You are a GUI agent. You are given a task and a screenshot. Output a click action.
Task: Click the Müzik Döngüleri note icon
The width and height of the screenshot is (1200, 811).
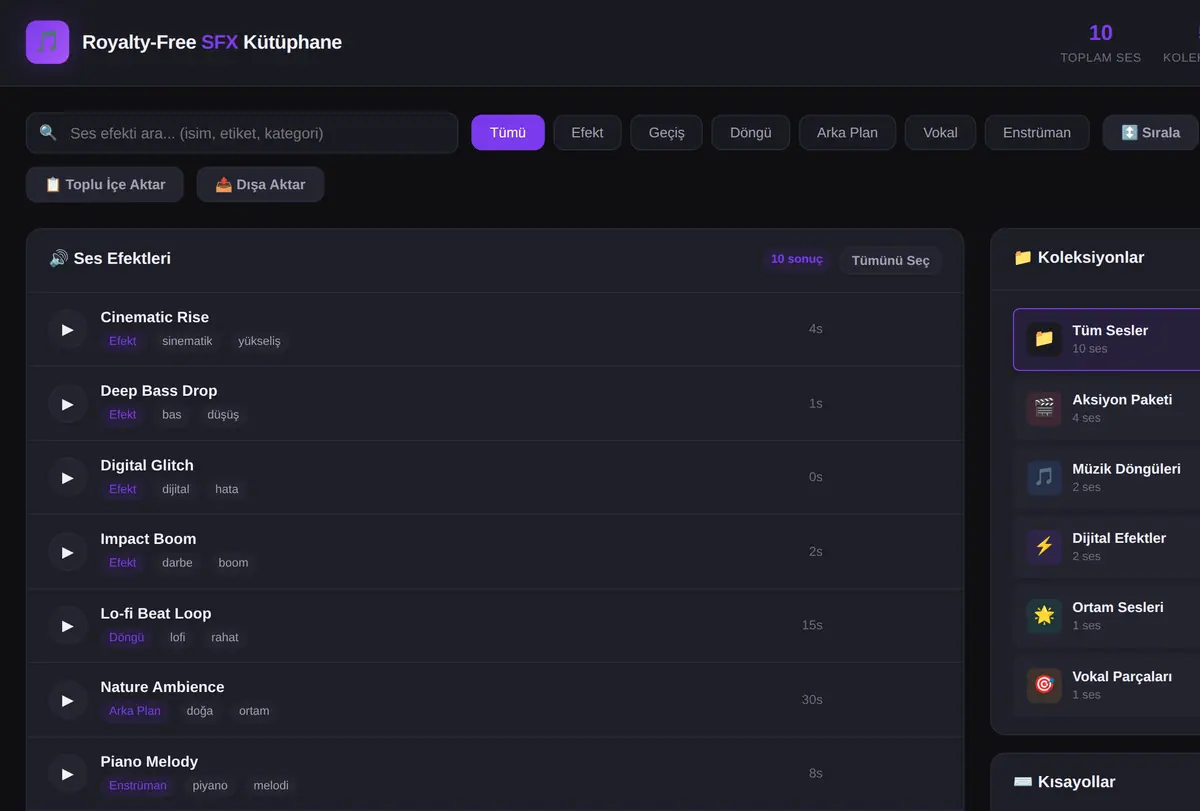(x=1044, y=477)
